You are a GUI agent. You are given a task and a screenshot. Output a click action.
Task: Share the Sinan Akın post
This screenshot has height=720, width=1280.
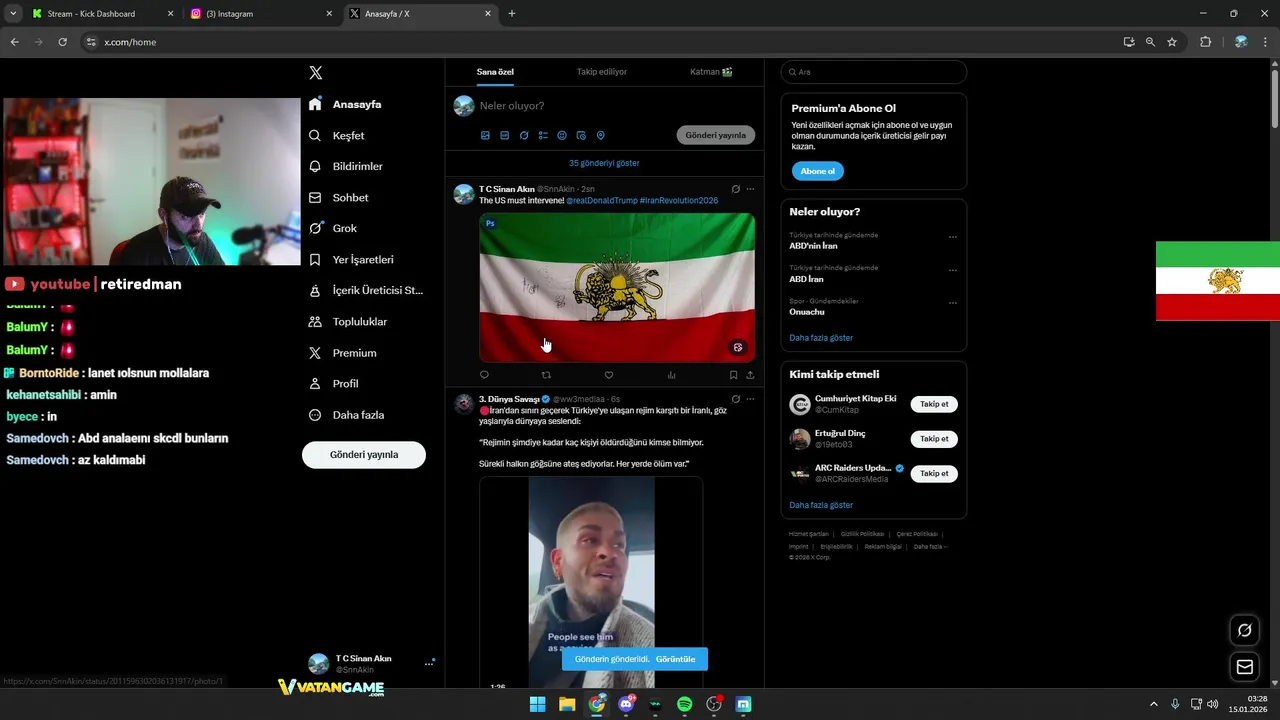click(750, 375)
